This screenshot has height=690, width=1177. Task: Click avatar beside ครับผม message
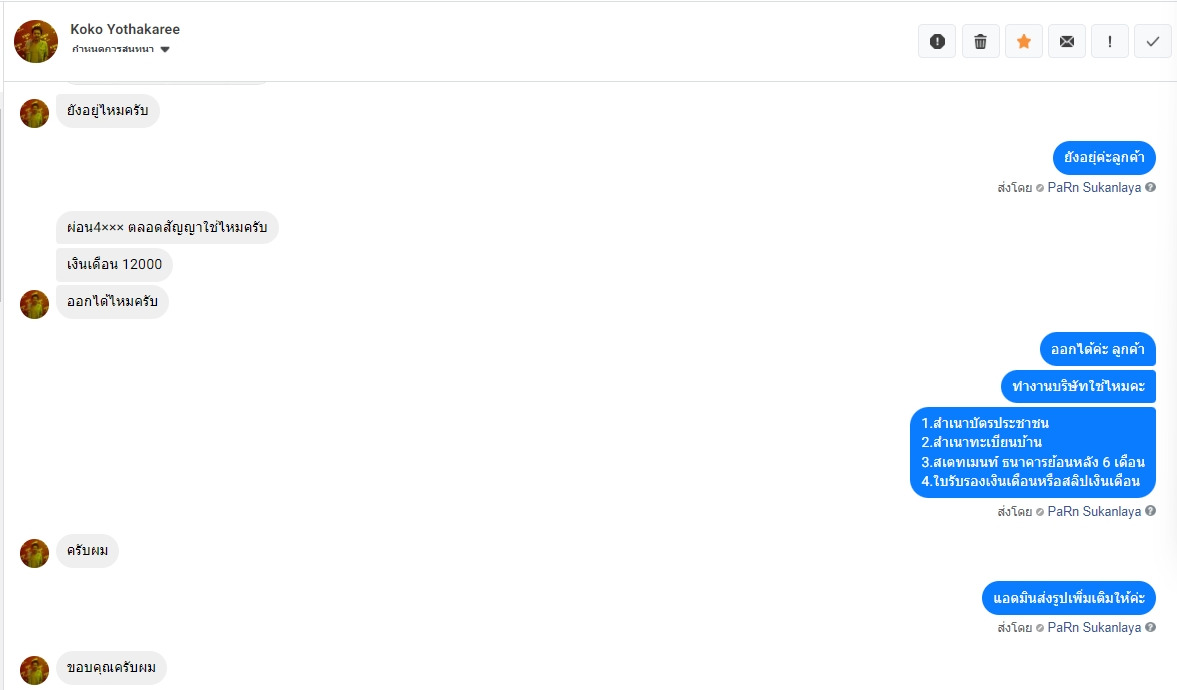pos(34,553)
